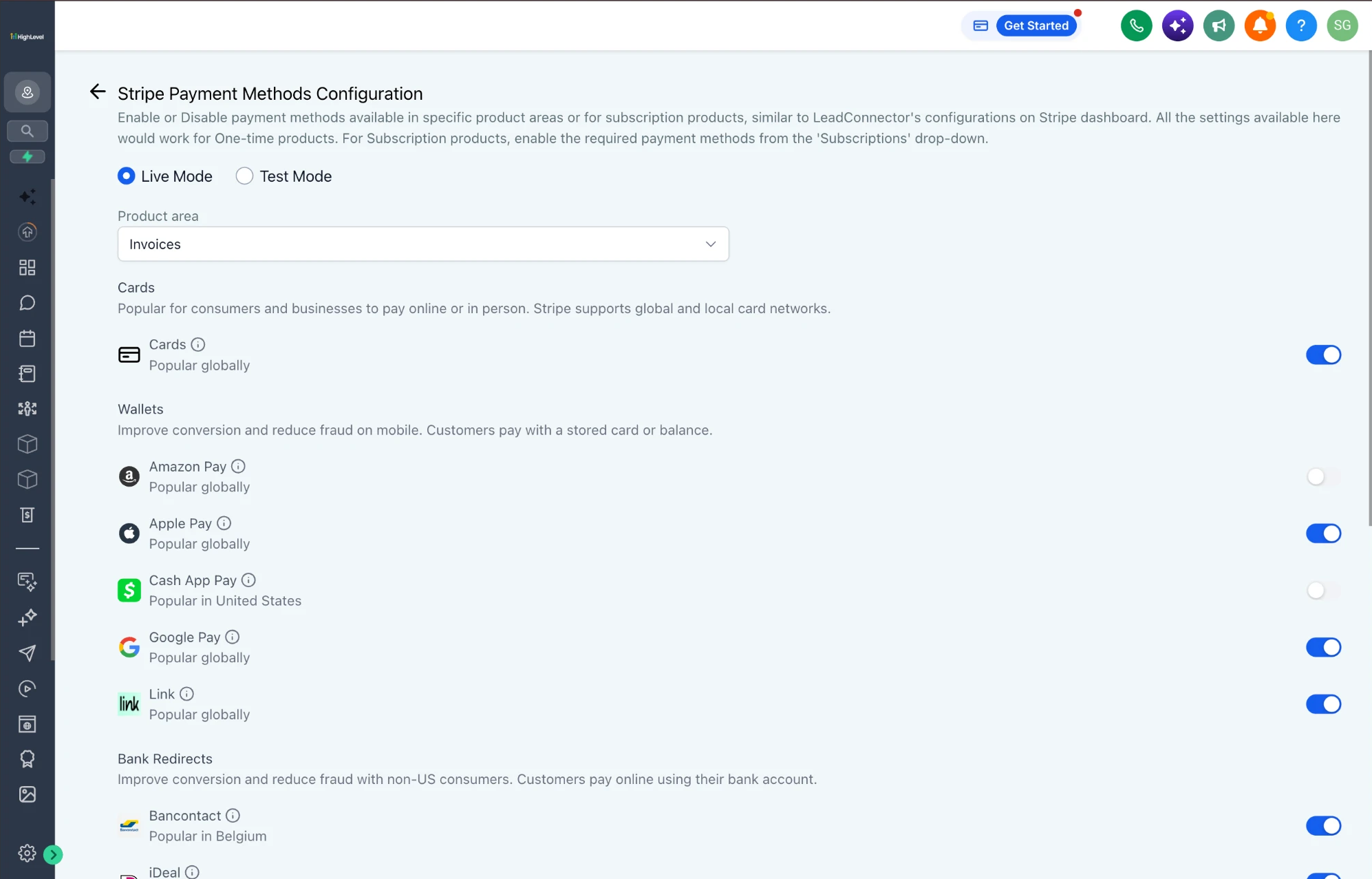Screen dimensions: 1372x879
Task: Open the sidebar search
Action: [x=28, y=131]
